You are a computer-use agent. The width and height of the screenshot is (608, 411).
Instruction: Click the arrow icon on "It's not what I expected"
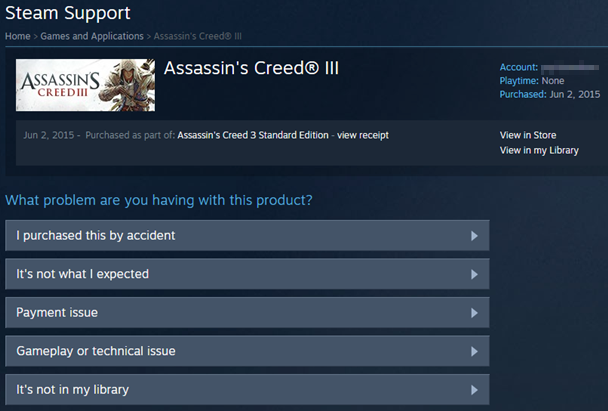tap(474, 274)
